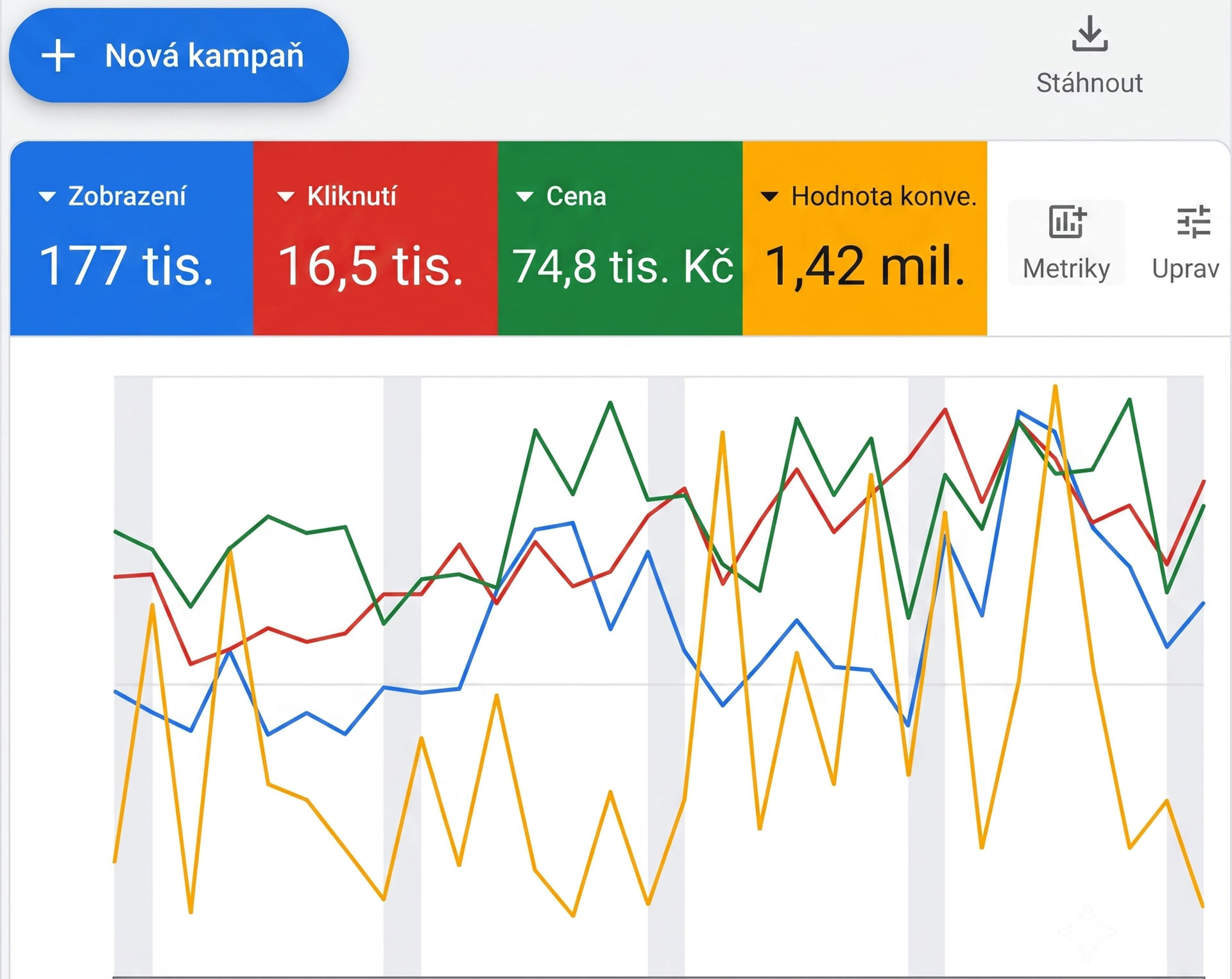The width and height of the screenshot is (1232, 979).
Task: Click the Cena label text
Action: (576, 196)
